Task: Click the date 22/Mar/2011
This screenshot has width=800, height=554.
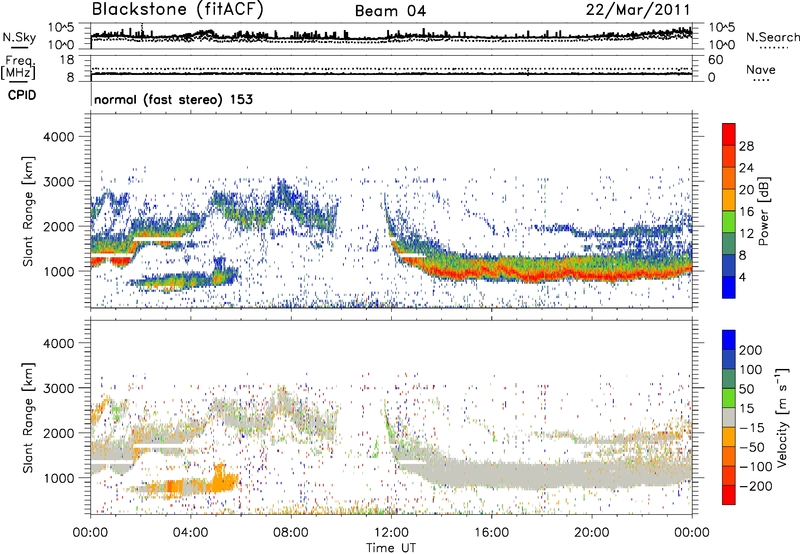Action: 638,10
